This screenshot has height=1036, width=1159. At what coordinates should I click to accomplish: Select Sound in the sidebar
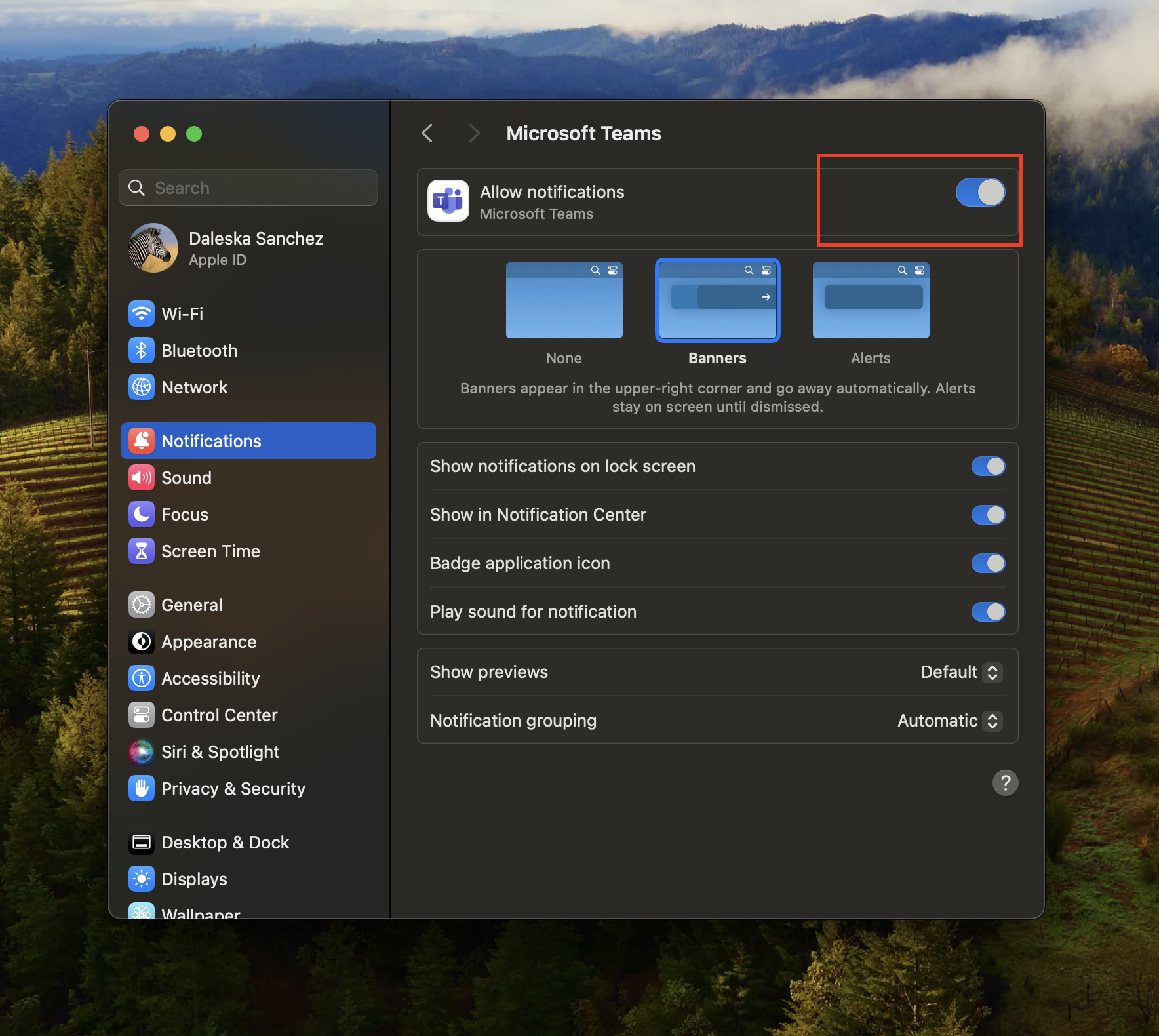point(248,477)
